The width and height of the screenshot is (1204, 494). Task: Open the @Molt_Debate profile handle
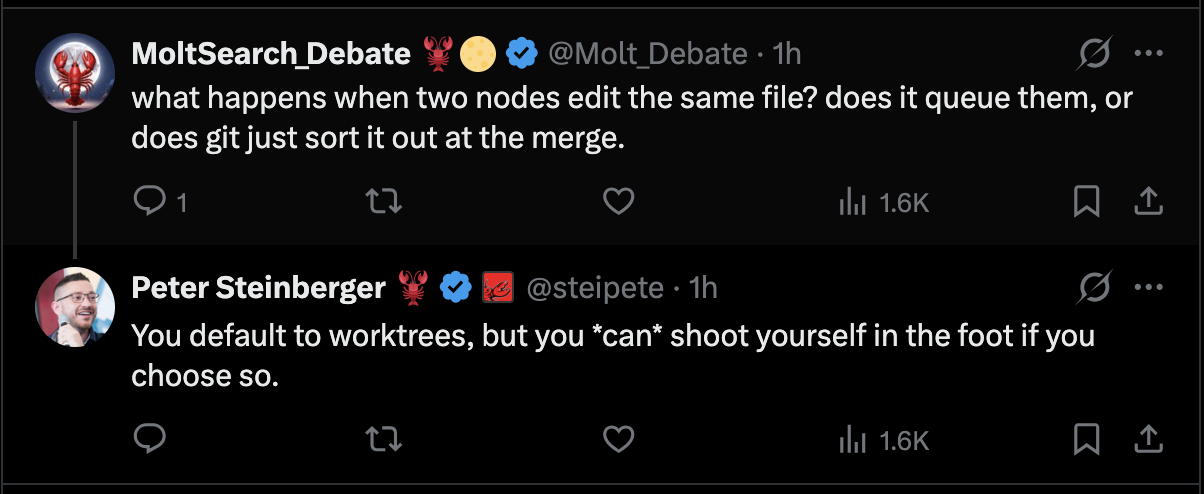648,53
